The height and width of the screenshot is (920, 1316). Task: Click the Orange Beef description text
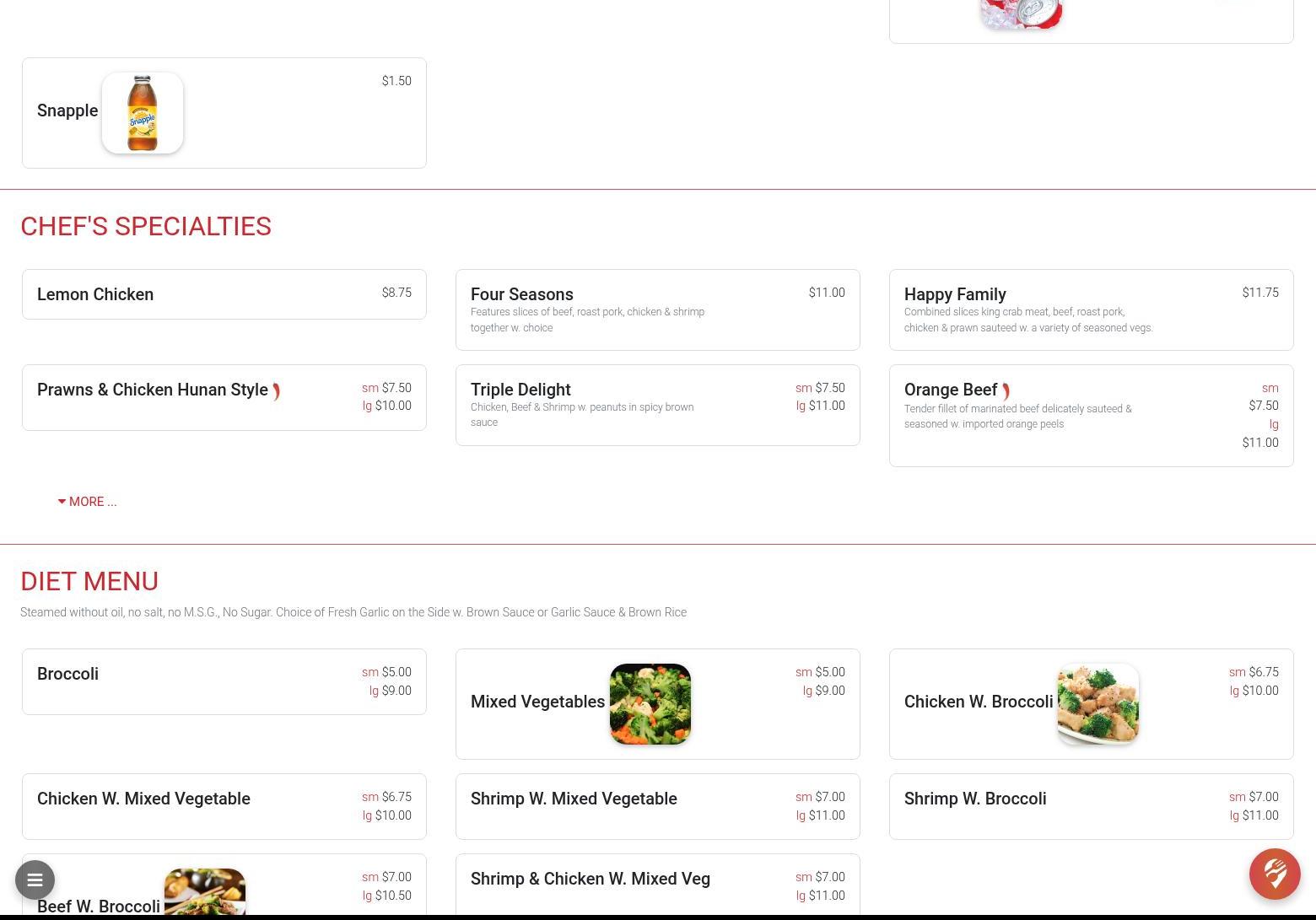click(1018, 417)
